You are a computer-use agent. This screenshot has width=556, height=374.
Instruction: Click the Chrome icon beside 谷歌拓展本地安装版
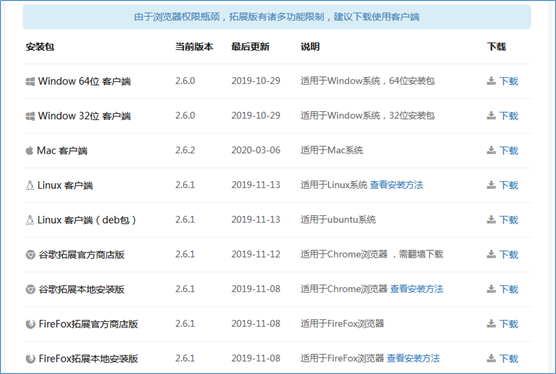click(x=30, y=289)
